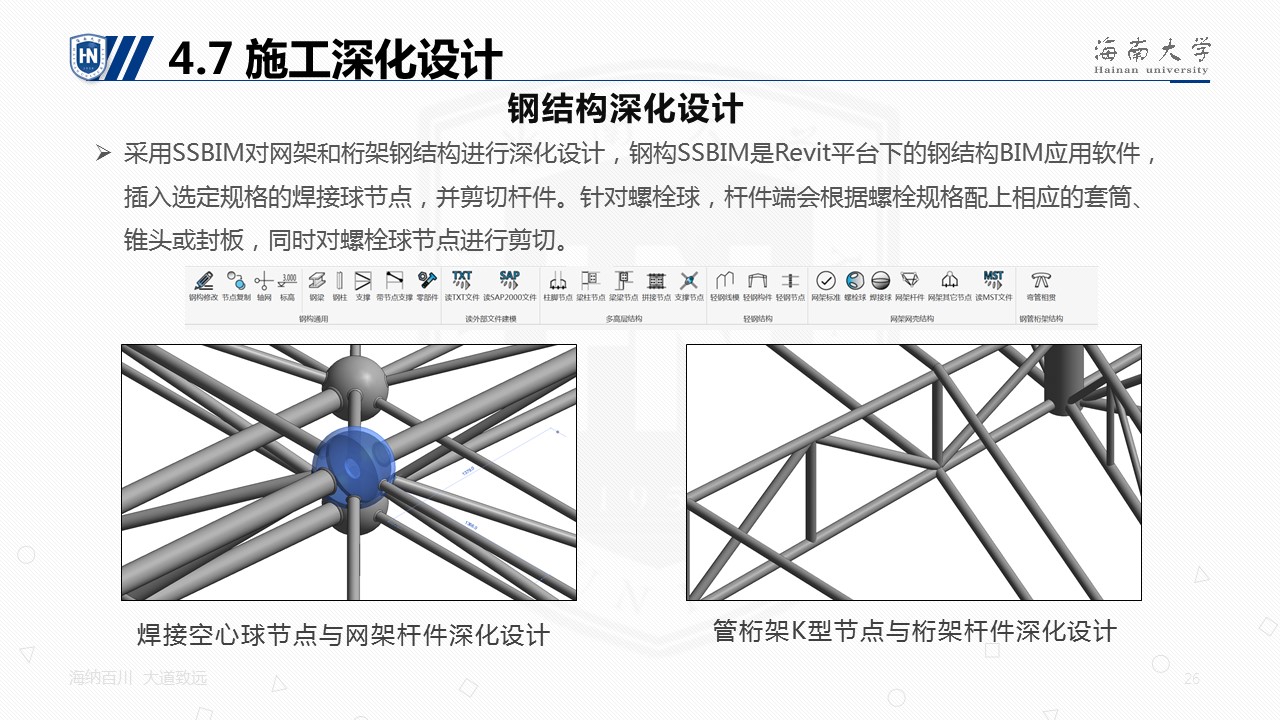Select the 梁梁节点 tool

pos(624,286)
